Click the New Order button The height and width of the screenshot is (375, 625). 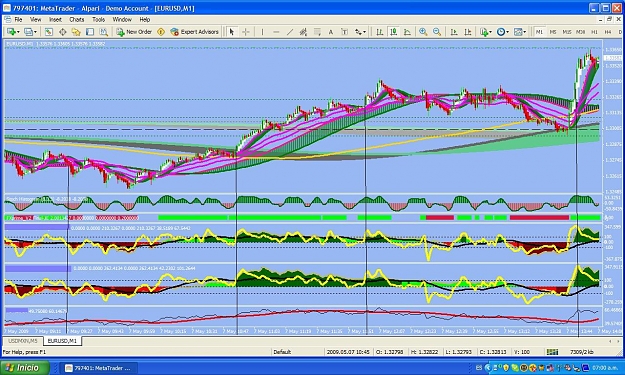(x=134, y=32)
